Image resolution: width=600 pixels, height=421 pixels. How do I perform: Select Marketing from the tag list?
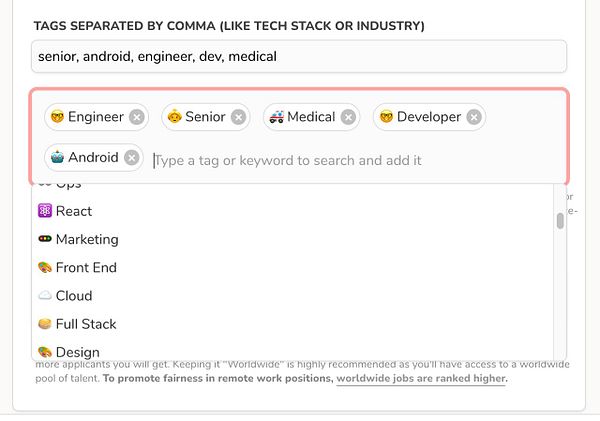[x=86, y=239]
